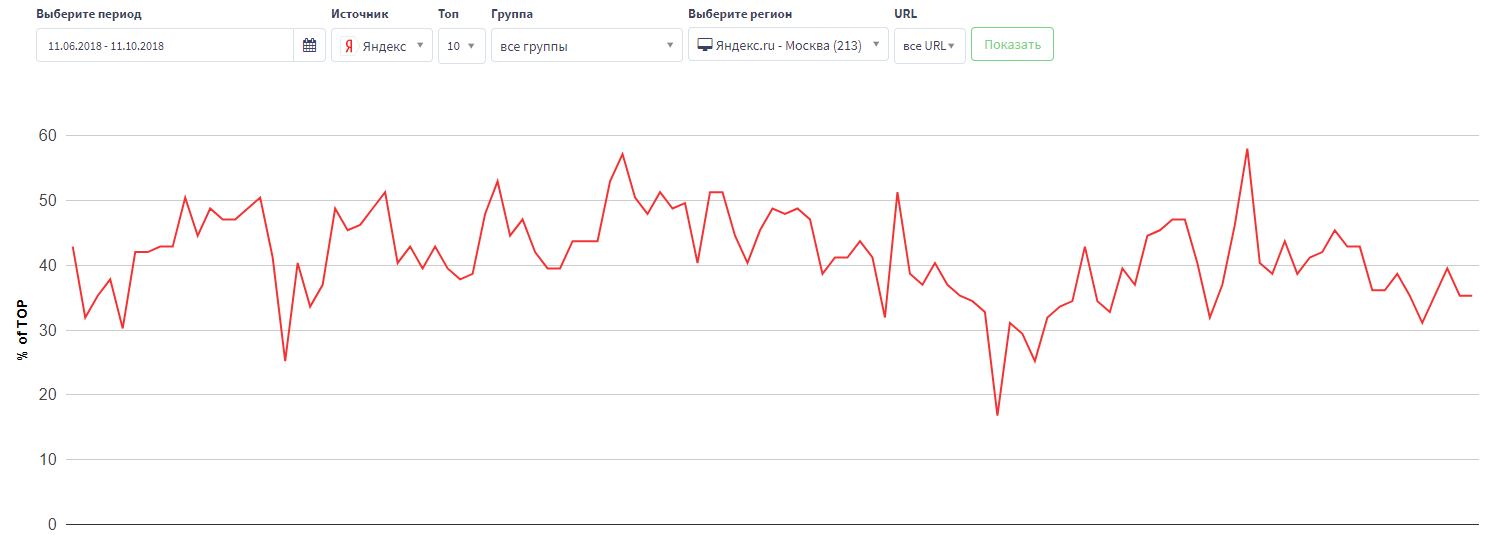Image resolution: width=1488 pixels, height=537 pixels.
Task: Click the lowest dip near 17 on chart
Action: click(997, 414)
